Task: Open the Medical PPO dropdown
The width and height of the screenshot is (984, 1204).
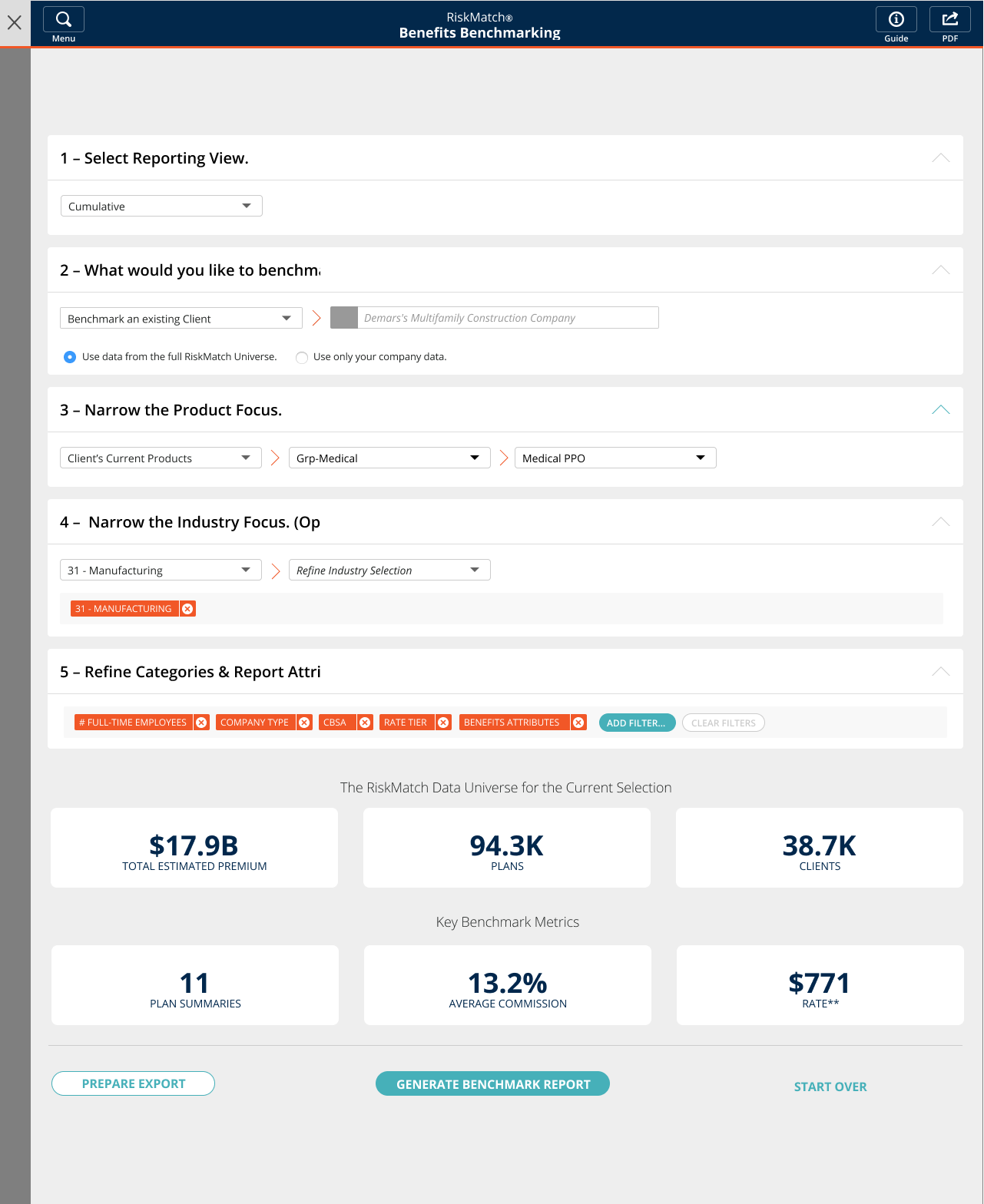Action: [x=615, y=458]
